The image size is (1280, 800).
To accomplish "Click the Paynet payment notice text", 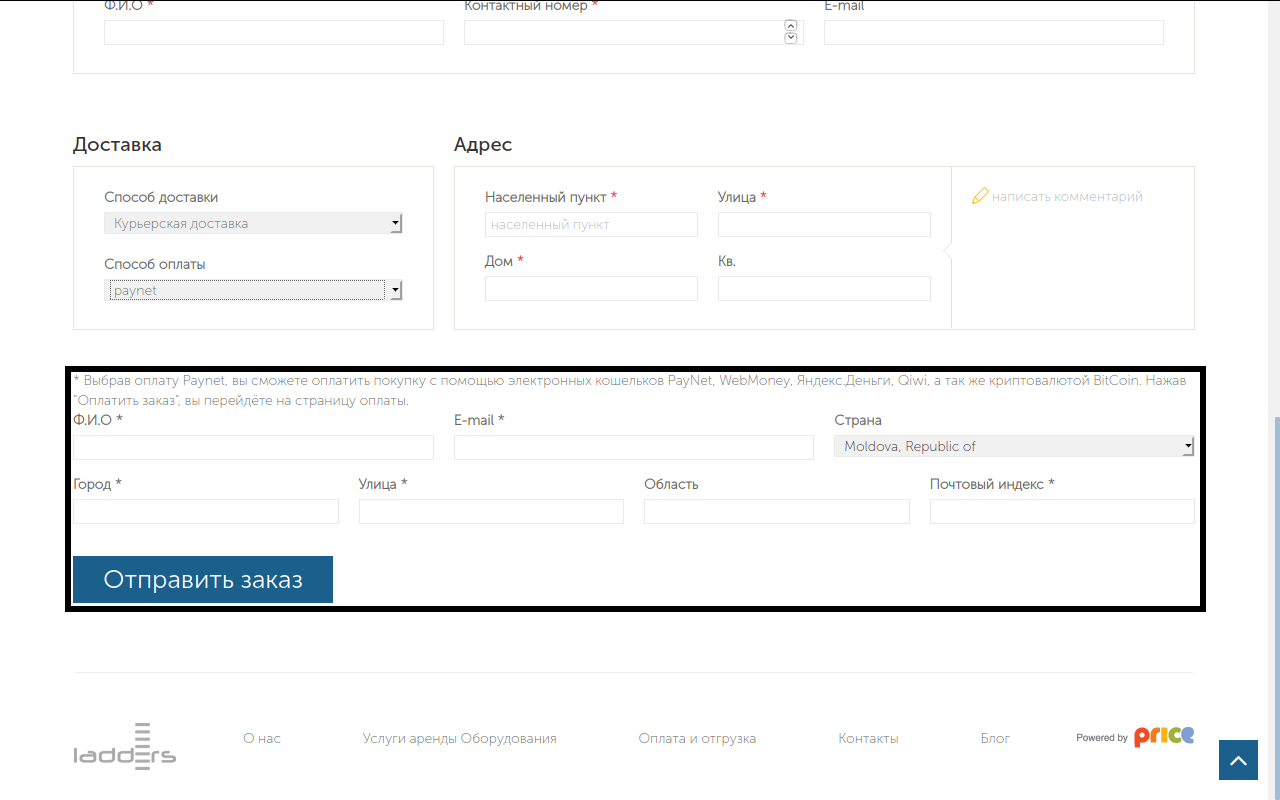I will tap(630, 390).
